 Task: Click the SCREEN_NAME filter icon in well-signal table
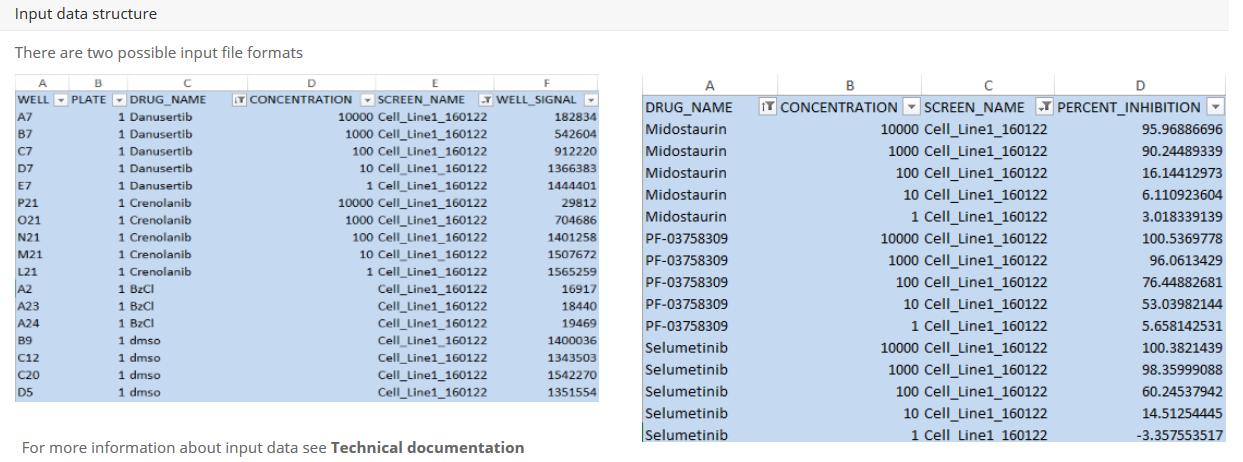point(485,100)
